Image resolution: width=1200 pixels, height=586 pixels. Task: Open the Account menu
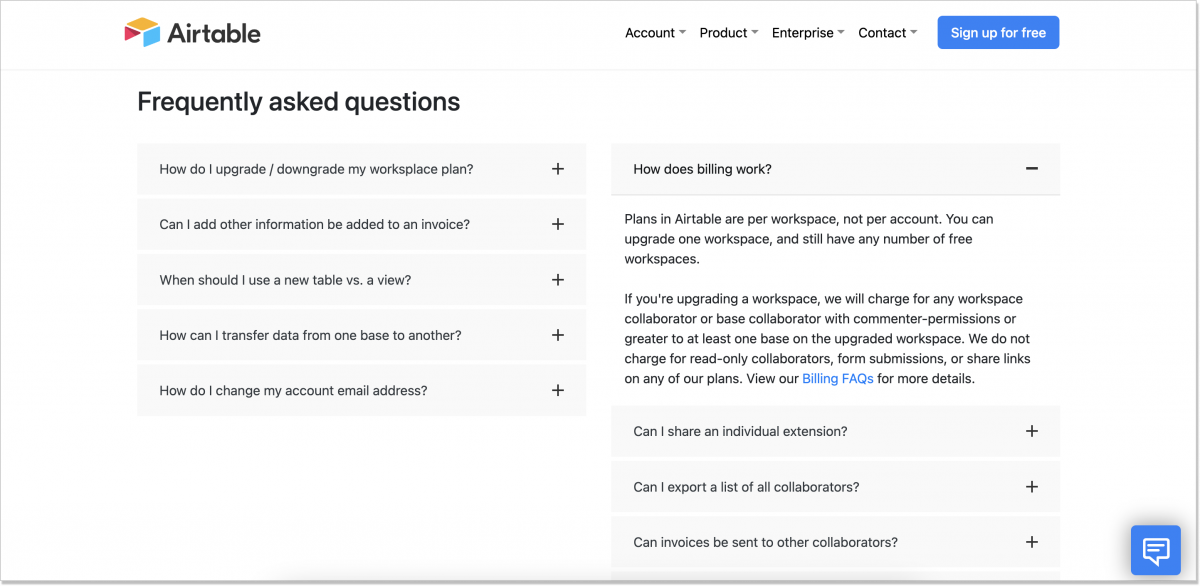tap(655, 32)
